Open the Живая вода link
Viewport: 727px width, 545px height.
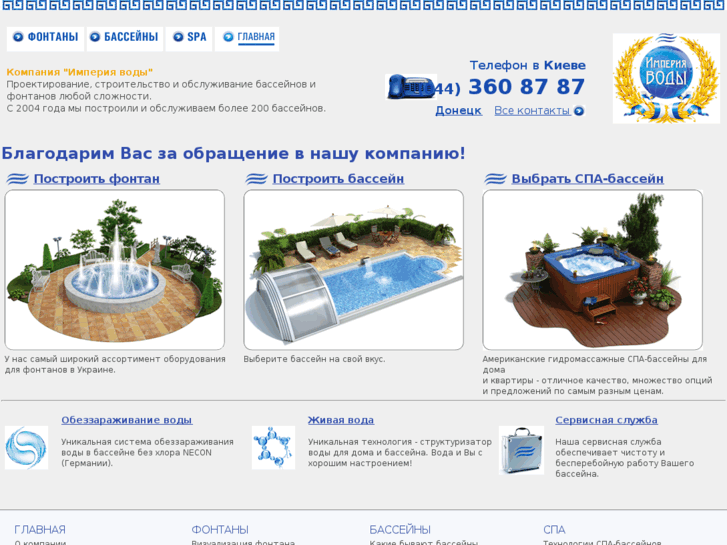tap(341, 420)
